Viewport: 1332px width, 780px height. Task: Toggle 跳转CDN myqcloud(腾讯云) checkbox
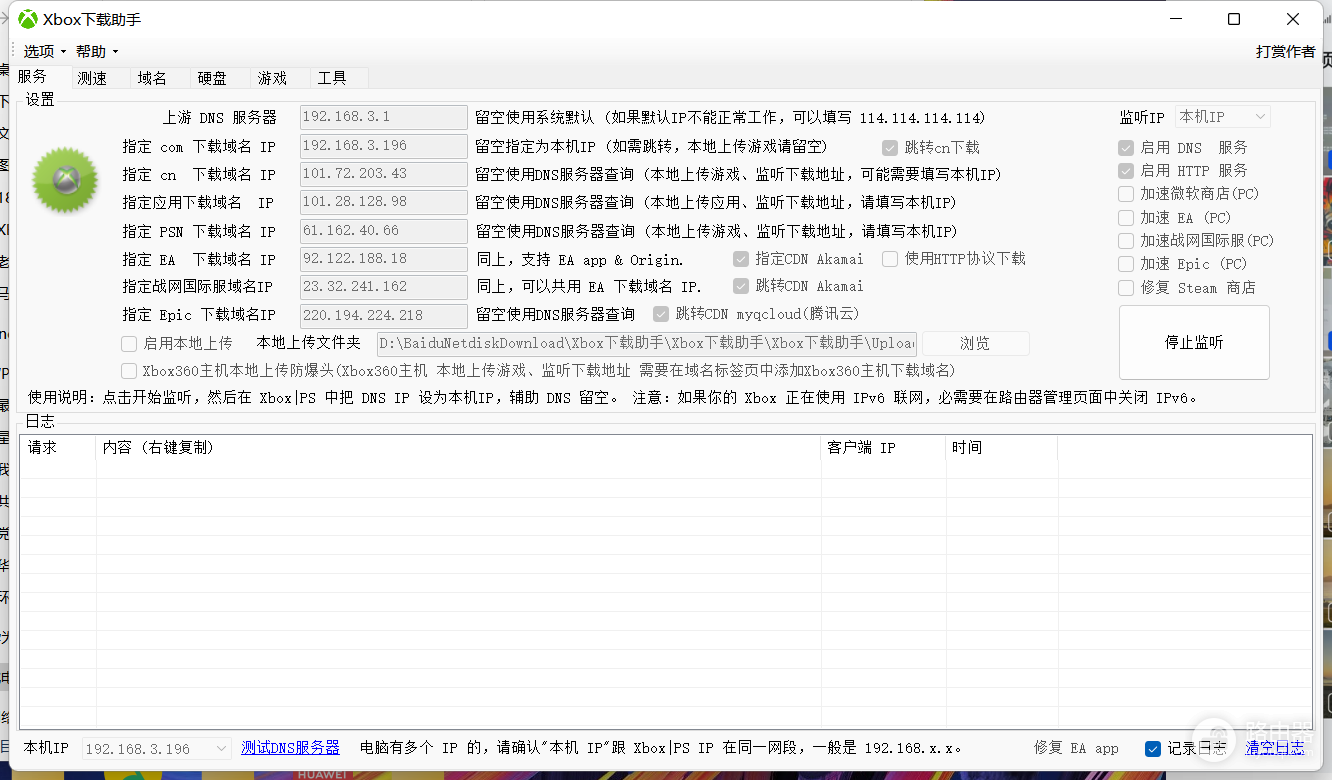[660, 314]
